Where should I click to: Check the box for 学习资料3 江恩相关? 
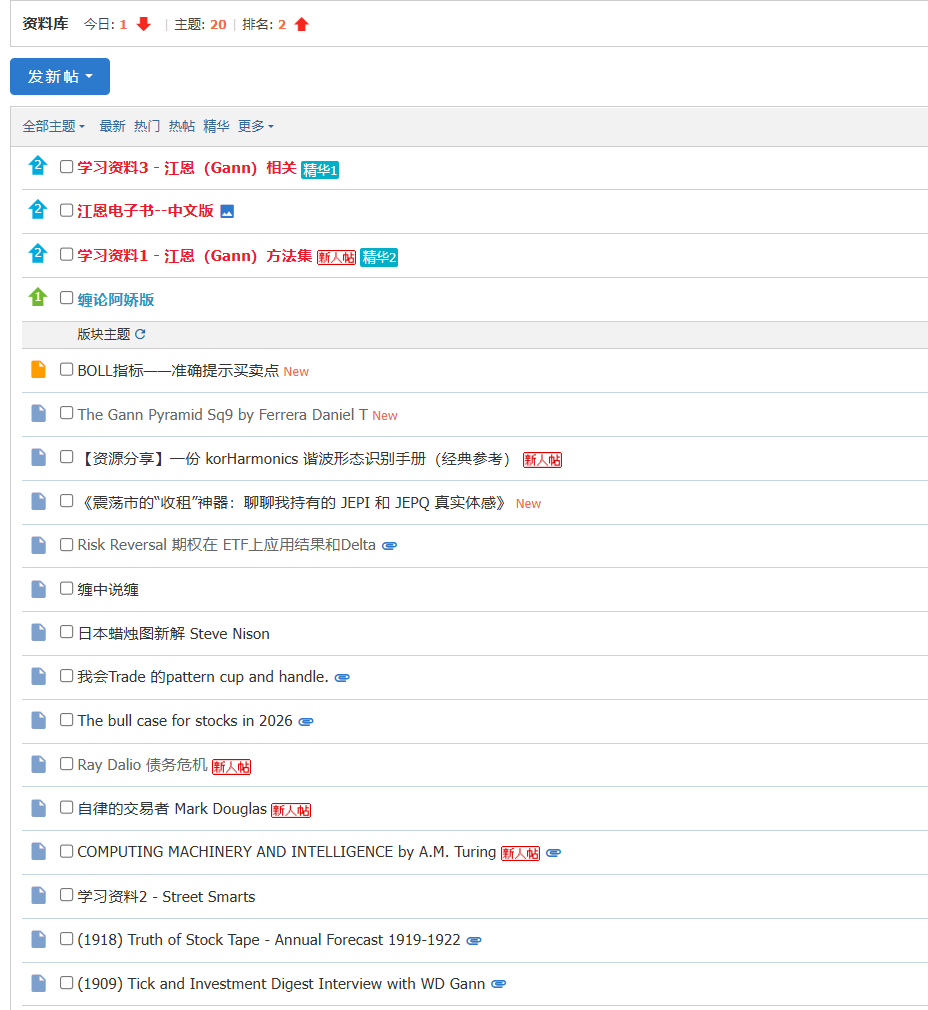coord(66,166)
